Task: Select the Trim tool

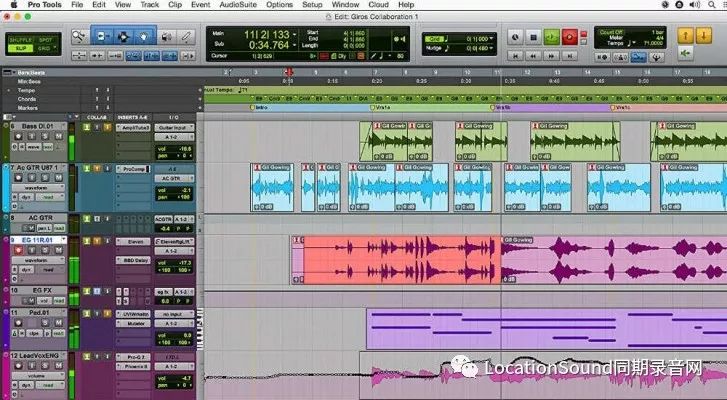Action: (x=102, y=36)
